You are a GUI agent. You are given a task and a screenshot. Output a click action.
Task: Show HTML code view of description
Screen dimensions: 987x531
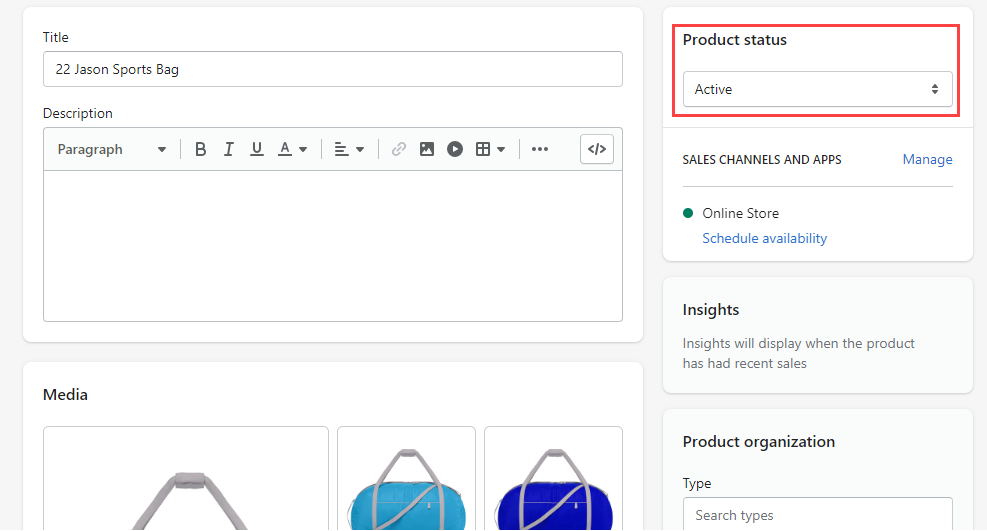click(597, 149)
